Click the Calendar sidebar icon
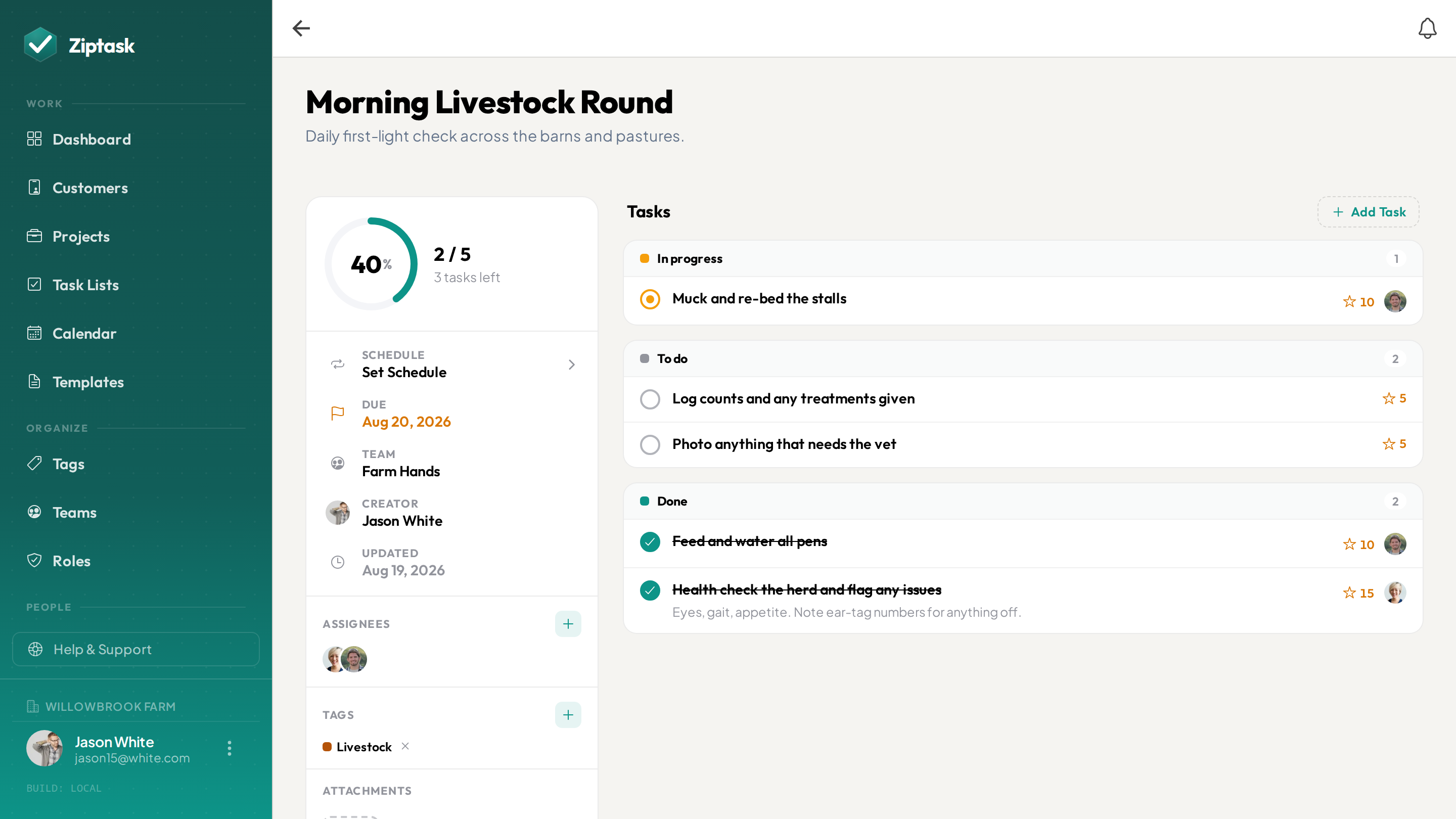This screenshot has height=819, width=1456. point(34,333)
